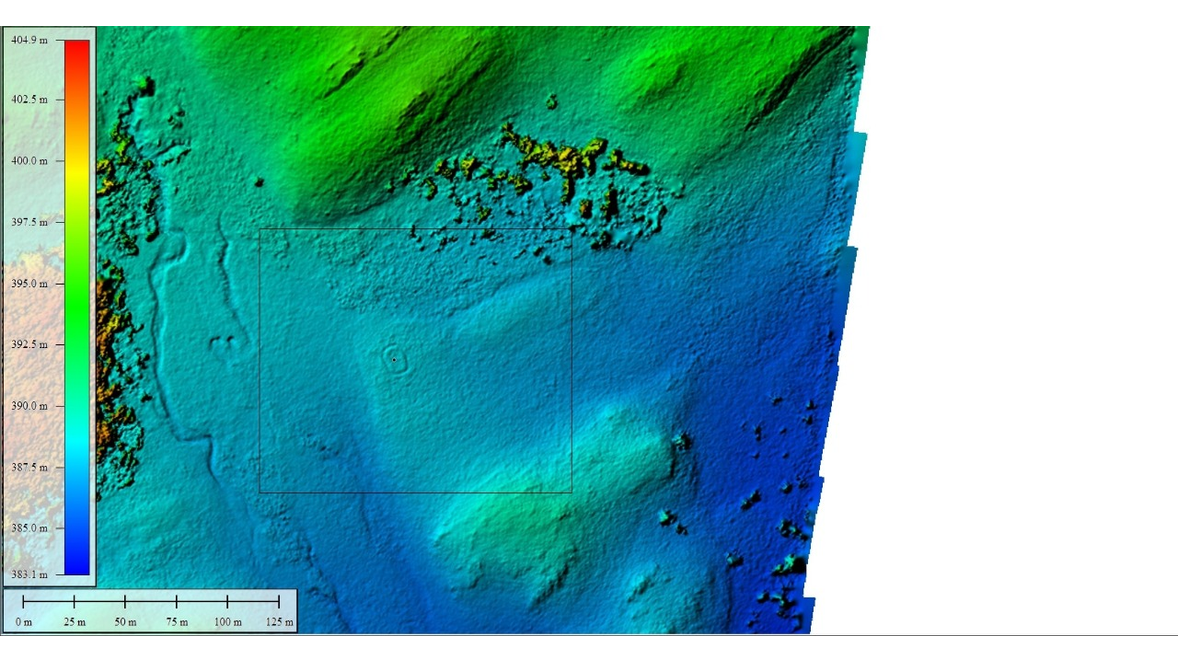The width and height of the screenshot is (1178, 663).
Task: Click the 25 m scale bar label
Action: coord(74,622)
